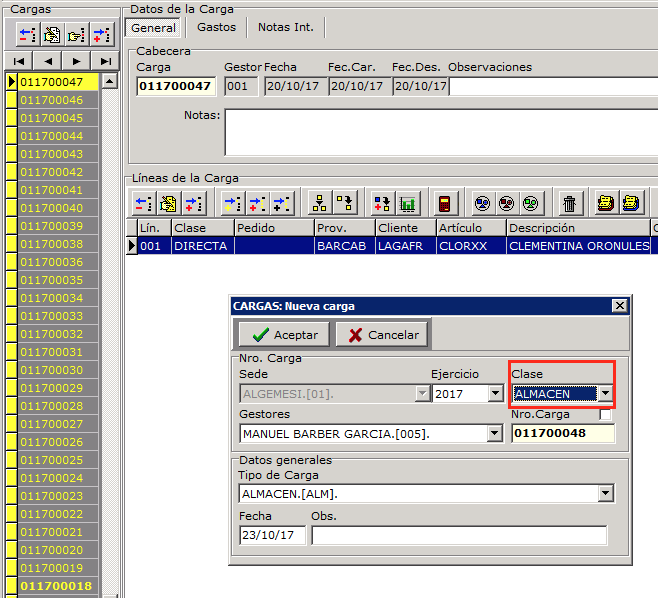Image resolution: width=658 pixels, height=598 pixels.
Task: Click the Cancelar button
Action: pos(383,335)
